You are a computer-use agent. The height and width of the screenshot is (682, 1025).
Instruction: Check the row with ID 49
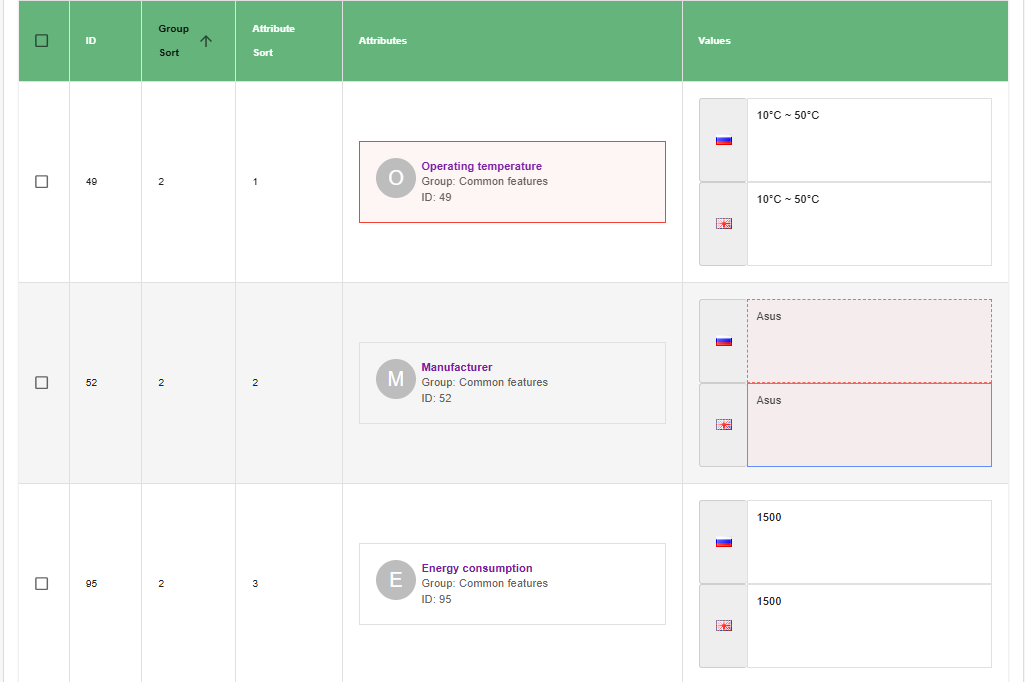(x=41, y=182)
